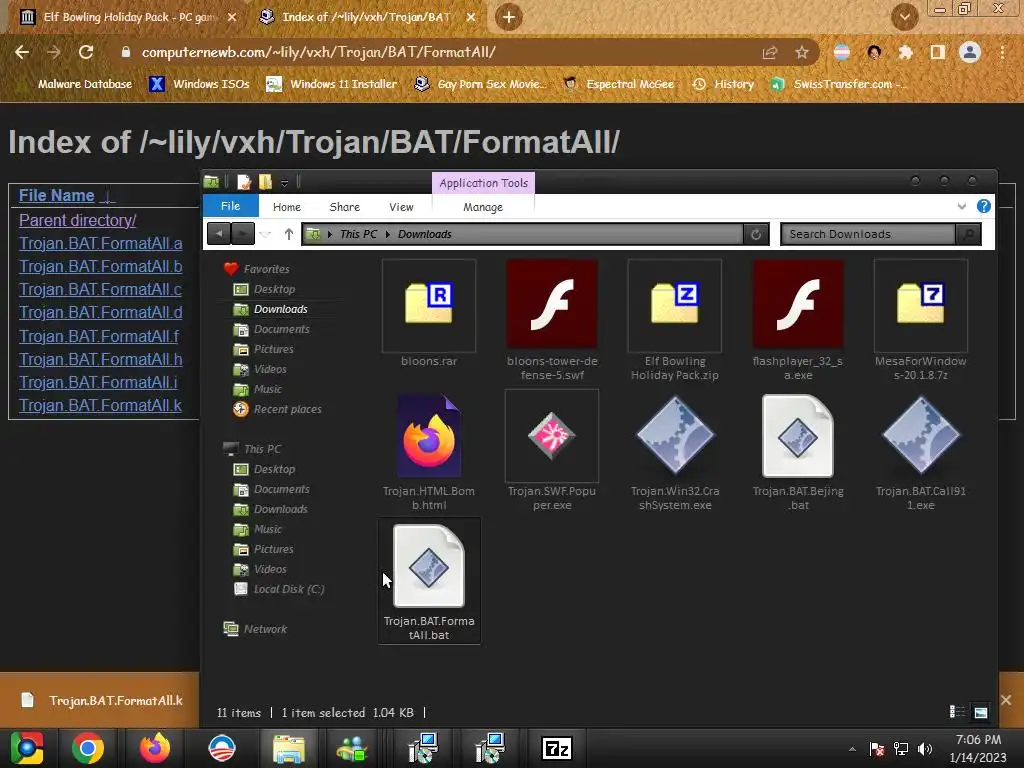
Task: Select Trojan.BAT.Call911.exe file
Action: (920, 451)
